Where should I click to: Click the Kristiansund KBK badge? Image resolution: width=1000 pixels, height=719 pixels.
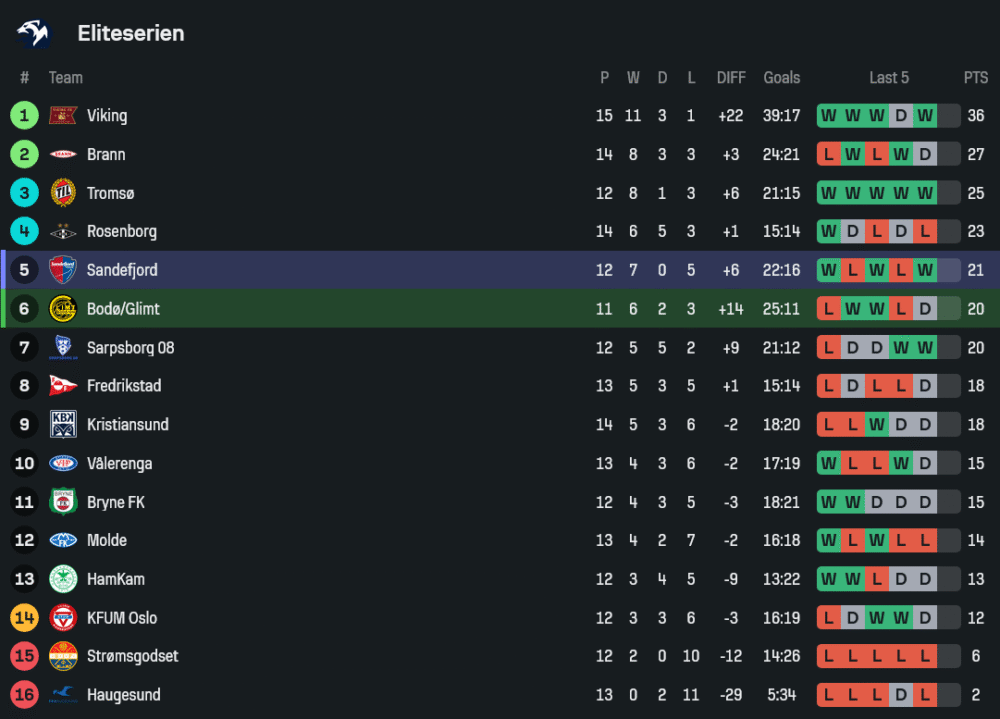(x=63, y=425)
